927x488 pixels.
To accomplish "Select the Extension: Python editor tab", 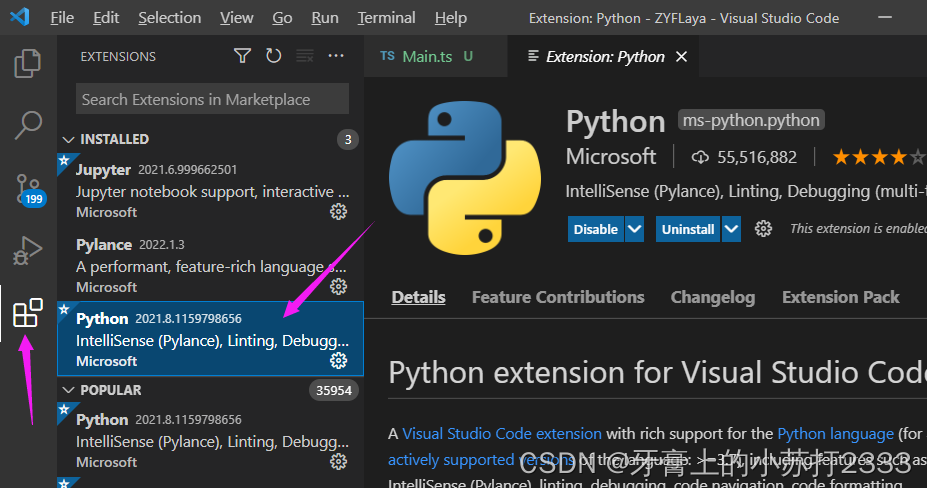I will (603, 56).
